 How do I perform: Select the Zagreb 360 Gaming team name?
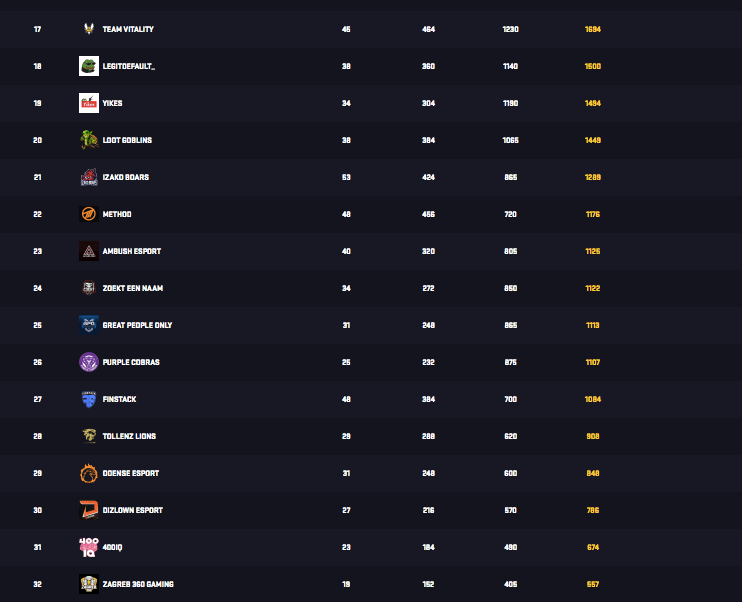point(138,584)
